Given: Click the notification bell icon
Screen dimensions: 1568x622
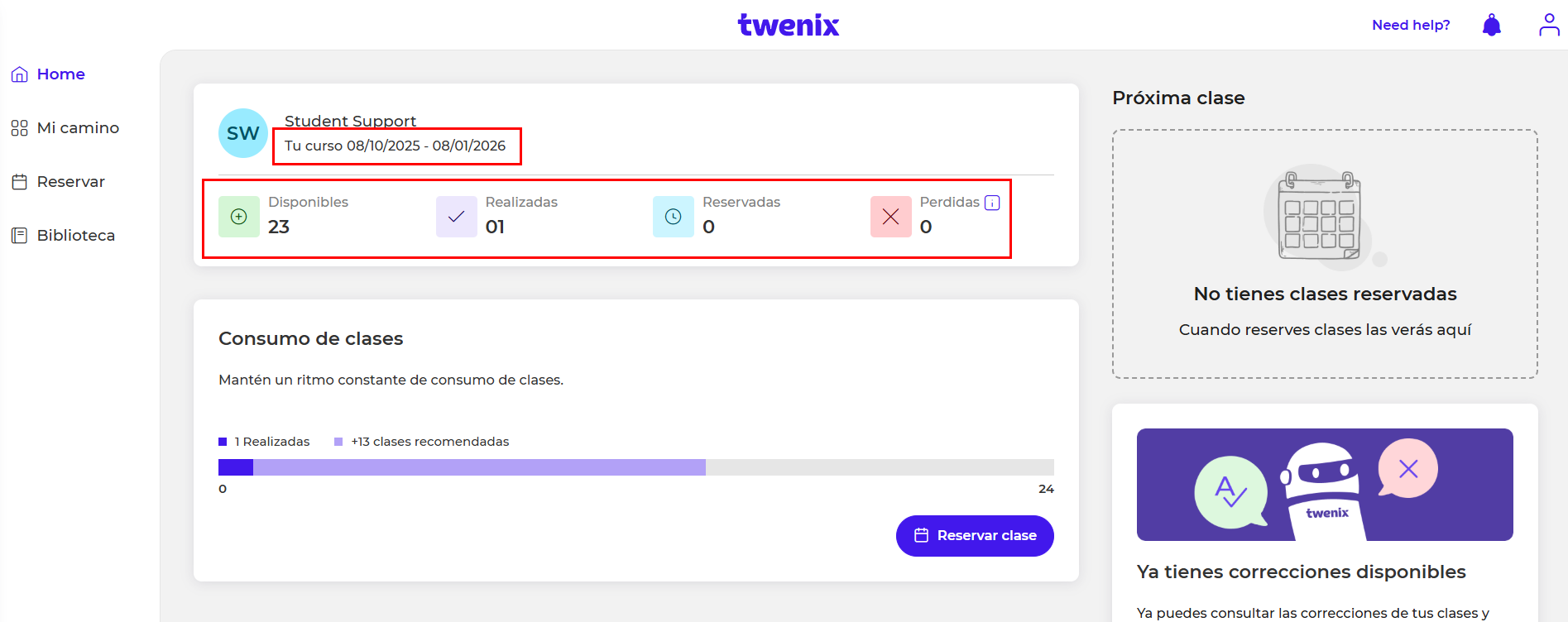Looking at the screenshot, I should 1491,26.
